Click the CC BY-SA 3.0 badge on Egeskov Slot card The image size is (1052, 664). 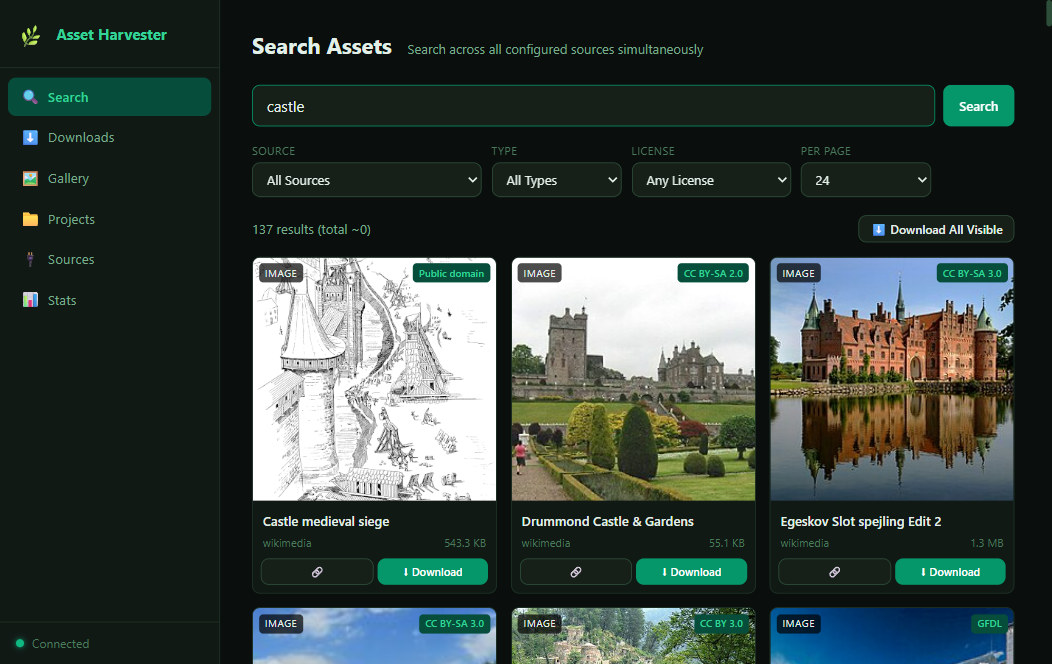point(971,274)
